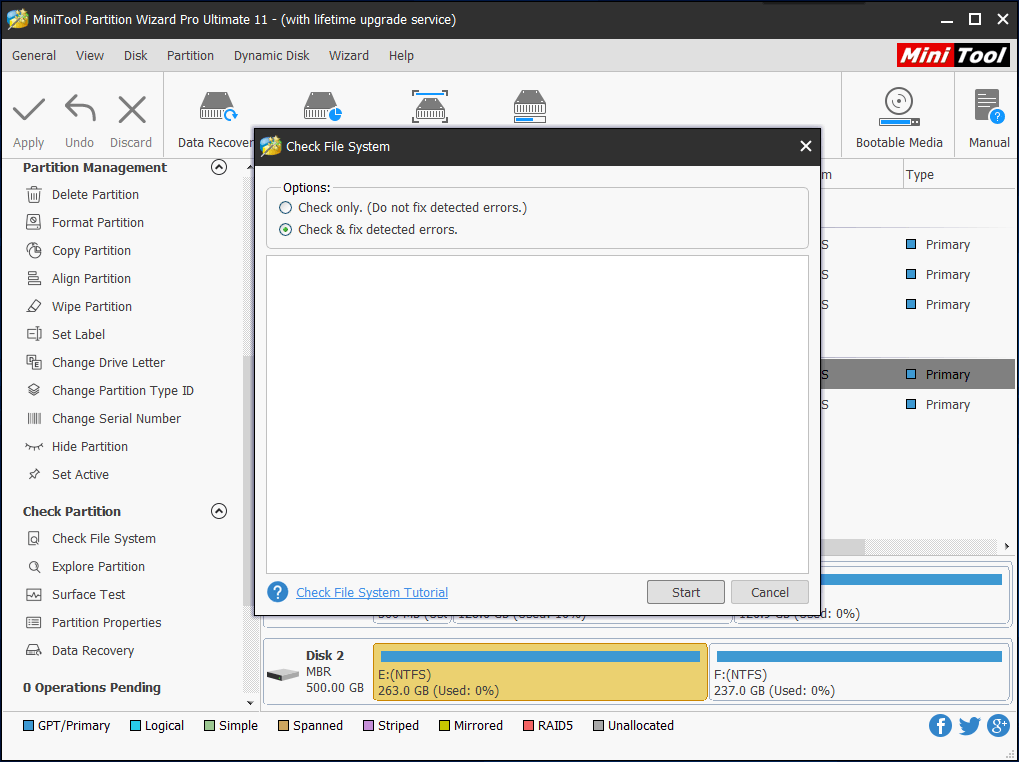The width and height of the screenshot is (1019, 762).
Task: Click the sidebar Data Recovery icon
Action: click(34, 650)
